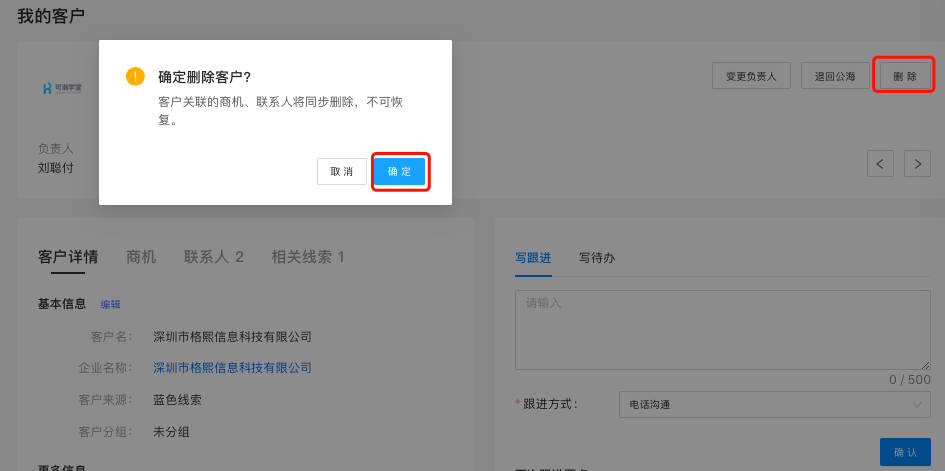The width and height of the screenshot is (945, 471).
Task: Click the customer company logo
Action: pyautogui.click(x=62, y=88)
